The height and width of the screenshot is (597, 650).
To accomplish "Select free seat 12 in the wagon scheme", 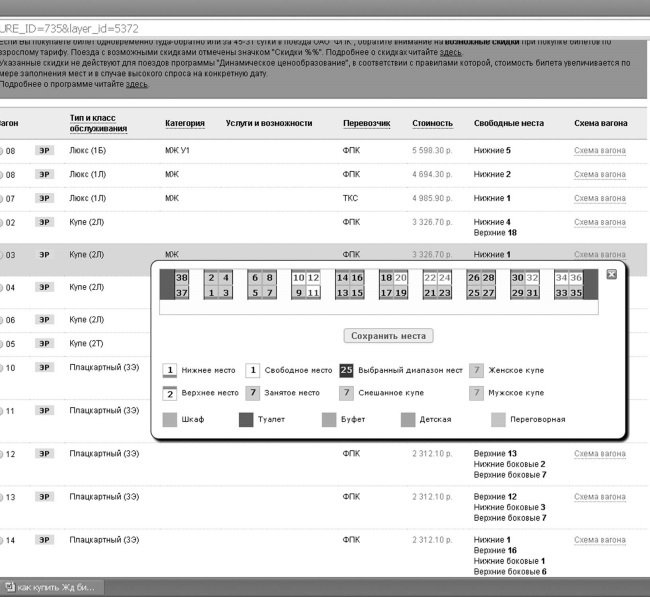I will click(x=313, y=278).
